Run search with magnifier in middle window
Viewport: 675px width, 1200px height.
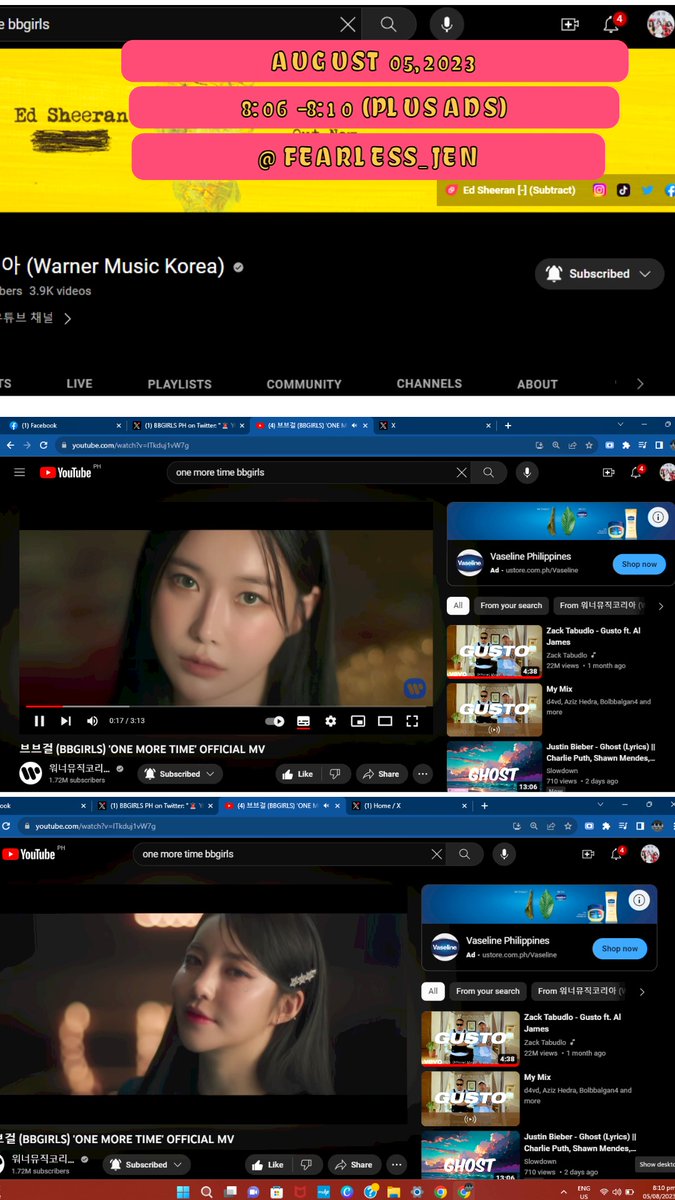coord(489,472)
